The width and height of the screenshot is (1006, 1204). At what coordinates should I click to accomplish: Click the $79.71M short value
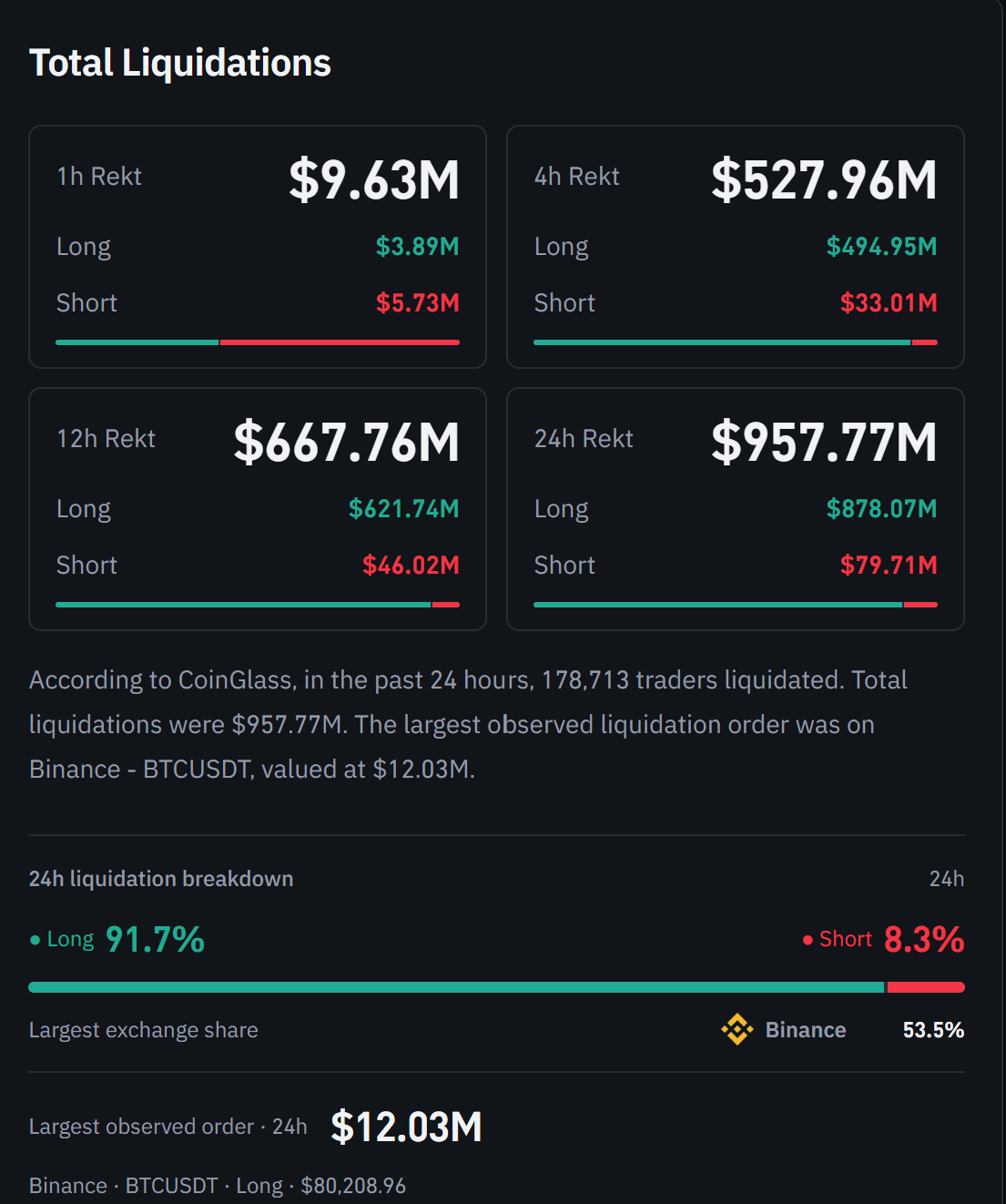(x=889, y=566)
